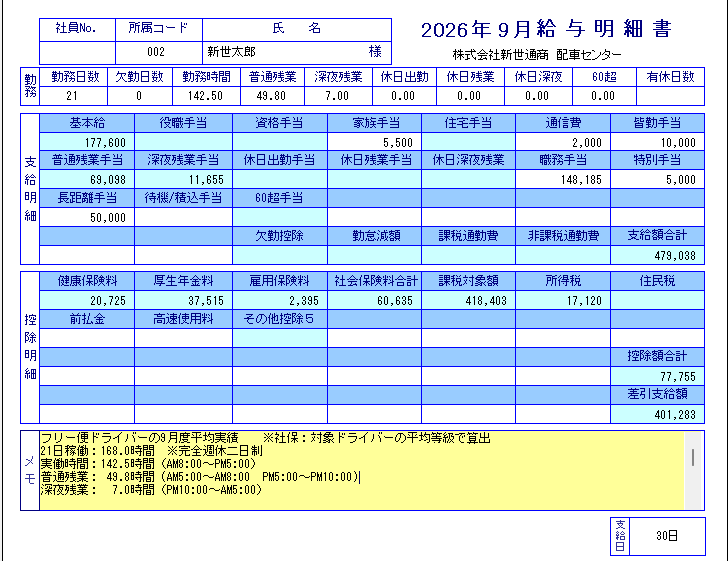Click the 役職手当 header cell
The width and height of the screenshot is (728, 561).
[x=183, y=123]
